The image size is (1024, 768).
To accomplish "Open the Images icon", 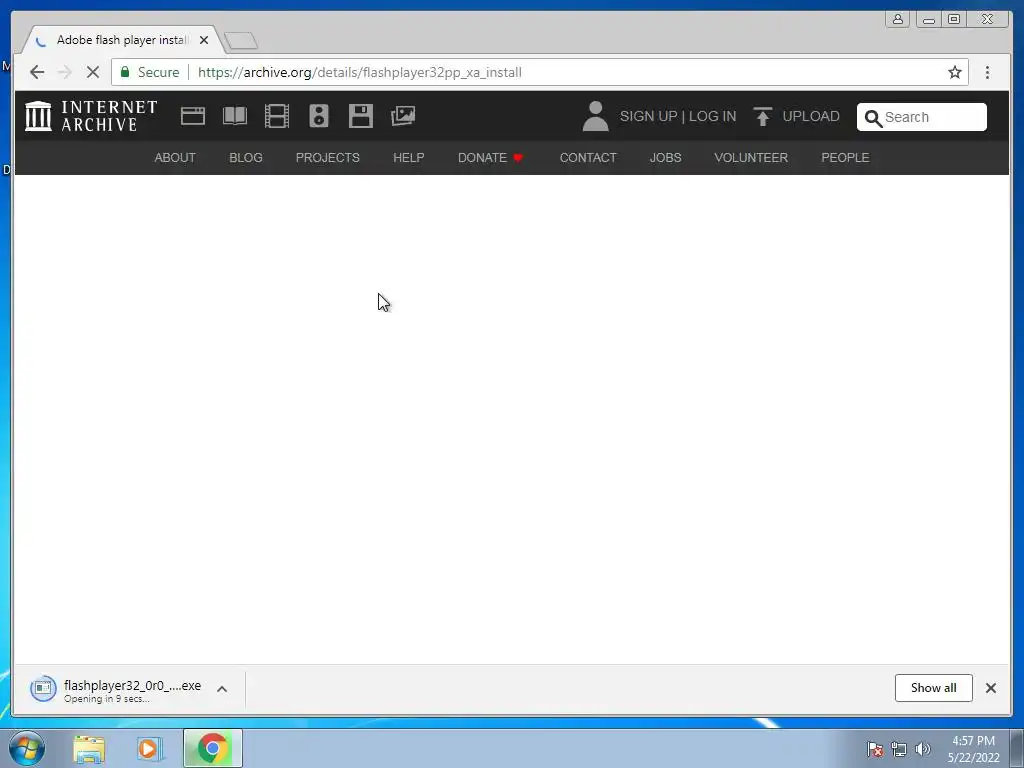I will [x=403, y=116].
